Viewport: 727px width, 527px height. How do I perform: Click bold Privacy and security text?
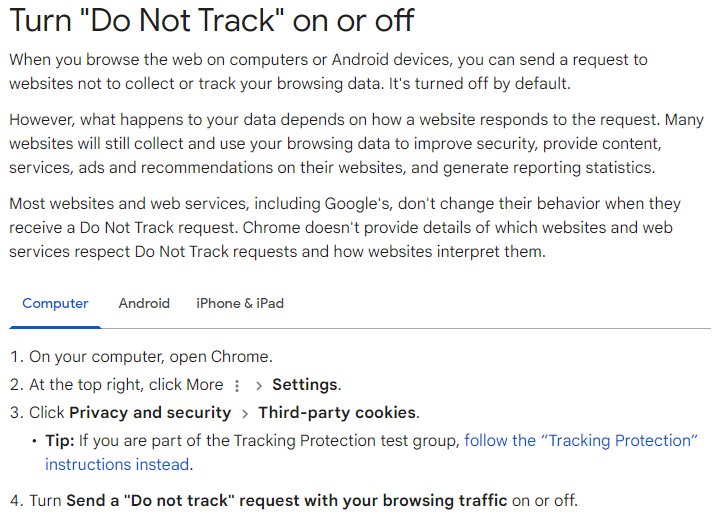[x=150, y=413]
